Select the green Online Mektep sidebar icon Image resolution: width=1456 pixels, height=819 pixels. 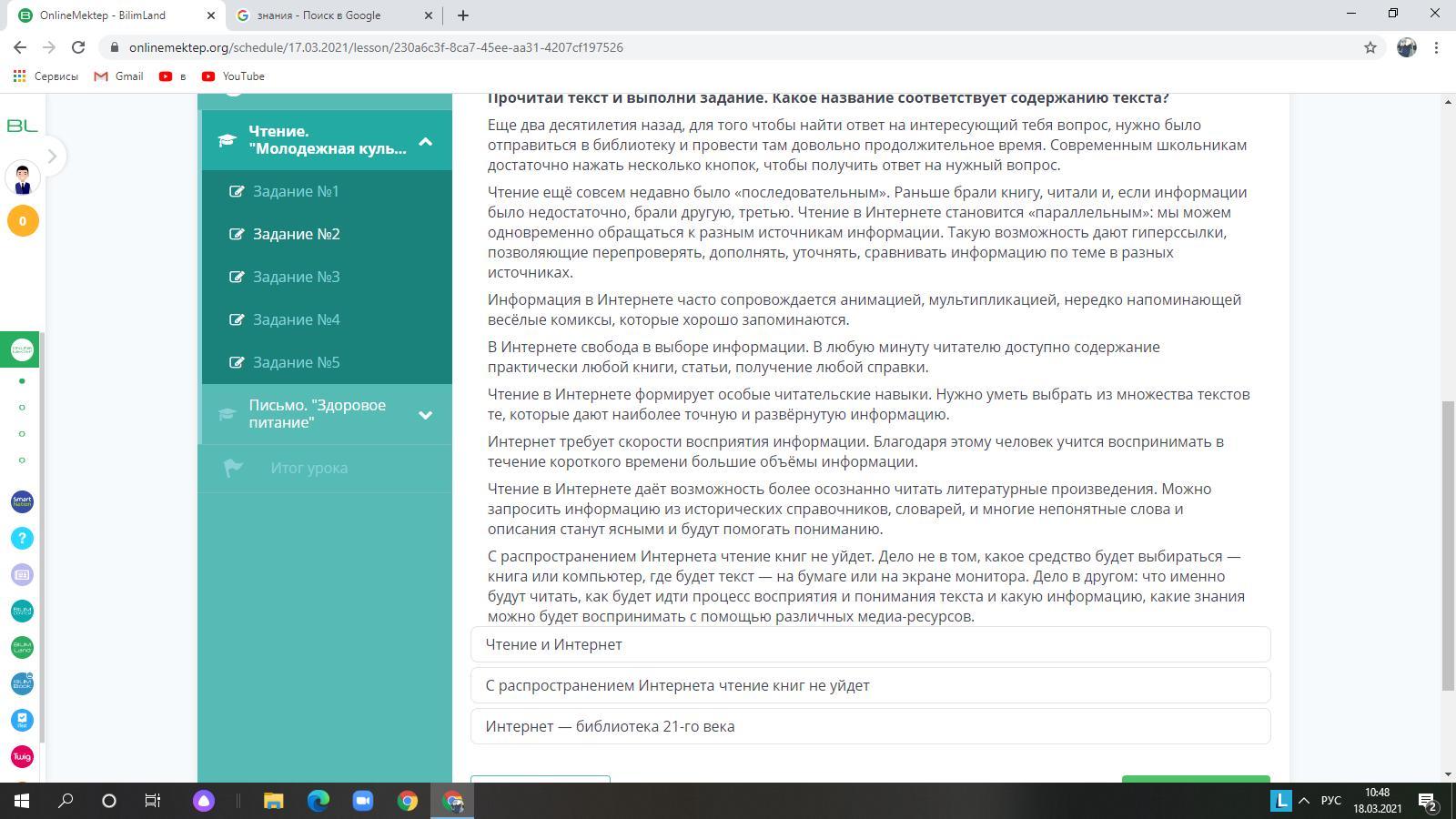coord(22,349)
